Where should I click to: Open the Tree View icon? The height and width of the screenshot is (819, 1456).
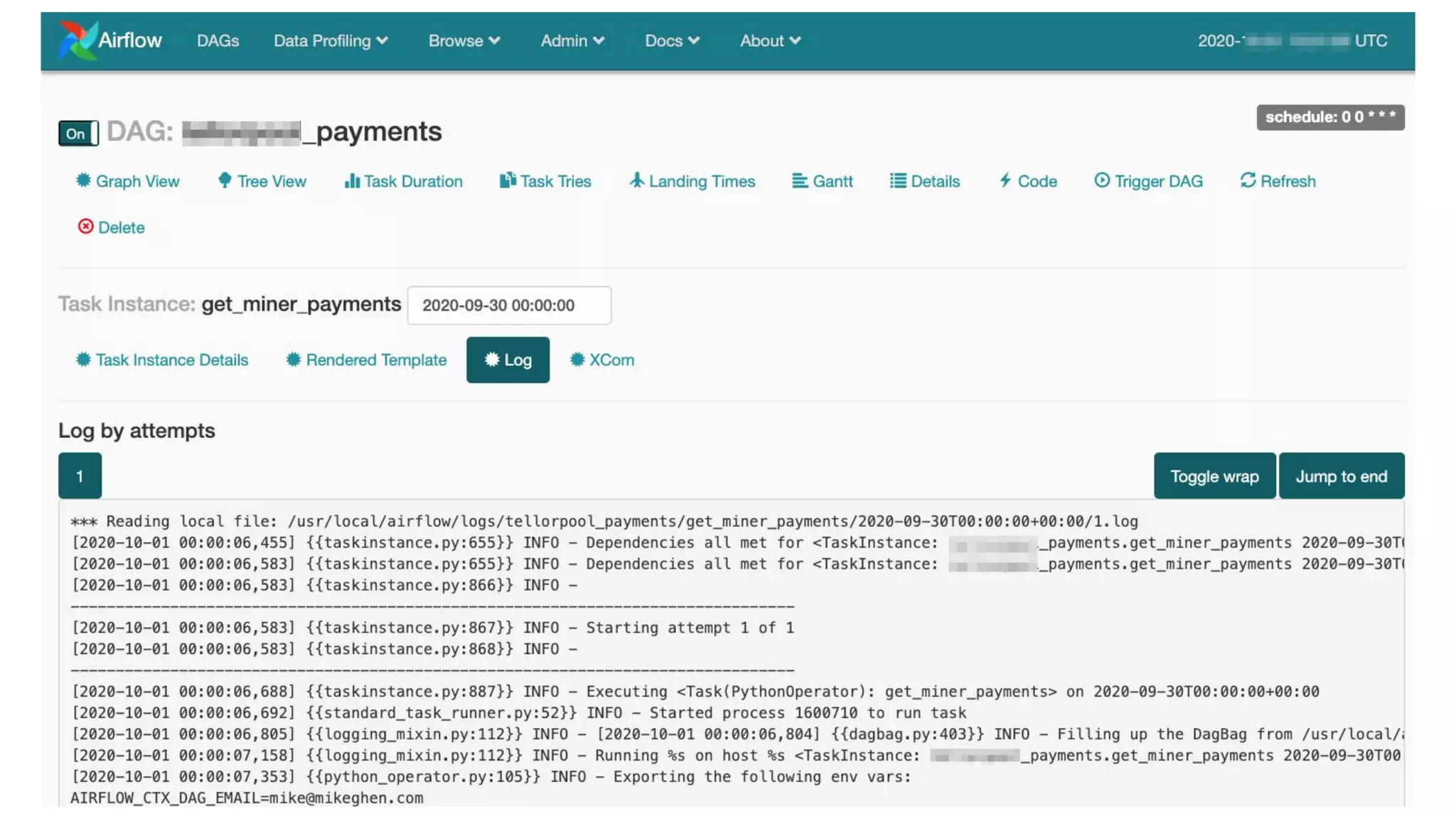(x=225, y=181)
